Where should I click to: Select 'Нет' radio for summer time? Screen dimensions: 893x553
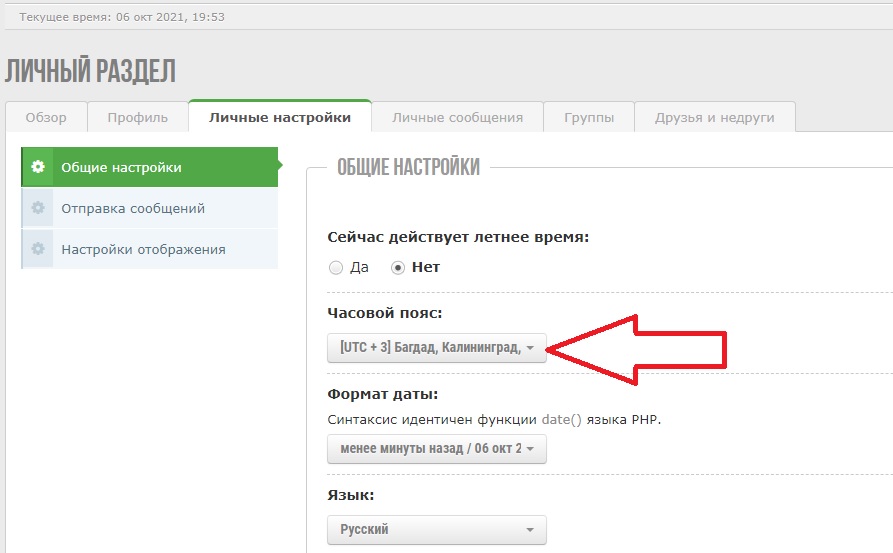(x=398, y=268)
